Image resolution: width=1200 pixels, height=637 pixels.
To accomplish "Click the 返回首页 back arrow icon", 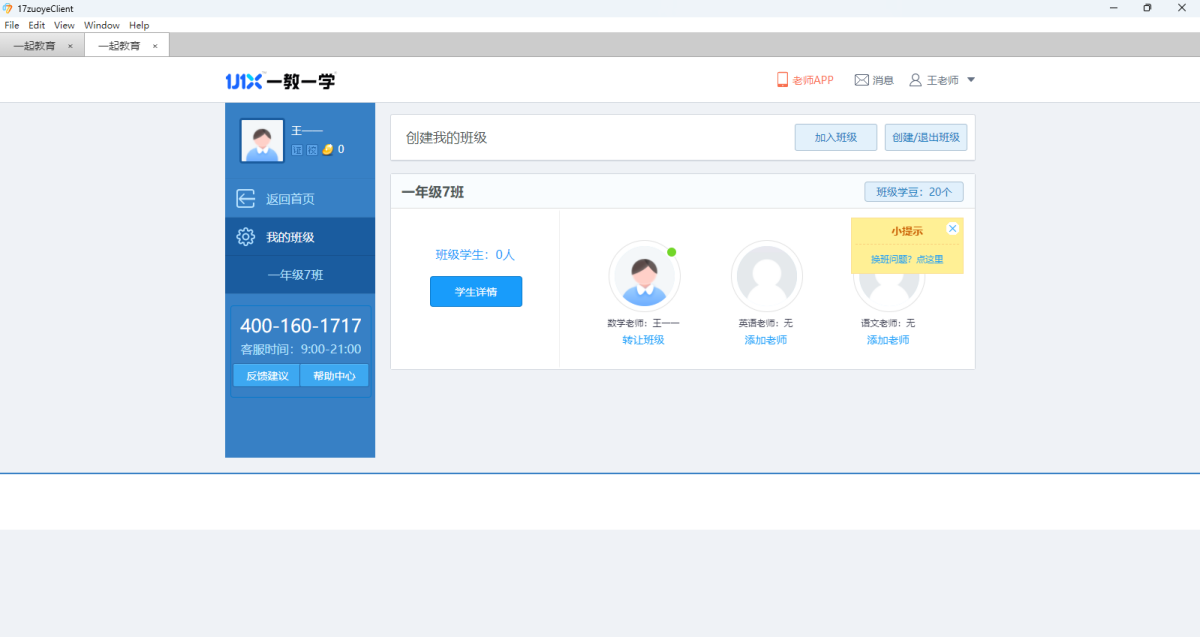I will click(x=246, y=199).
